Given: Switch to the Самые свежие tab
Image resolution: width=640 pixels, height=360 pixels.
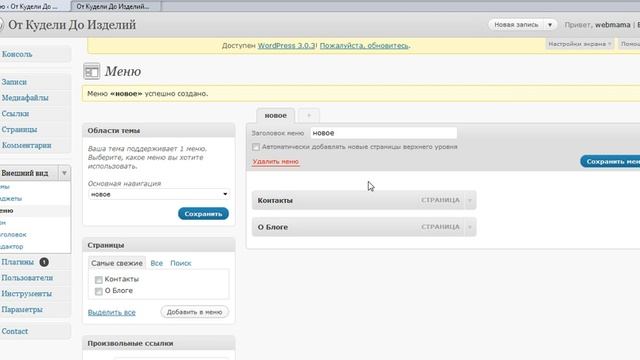Looking at the screenshot, I should 117,263.
